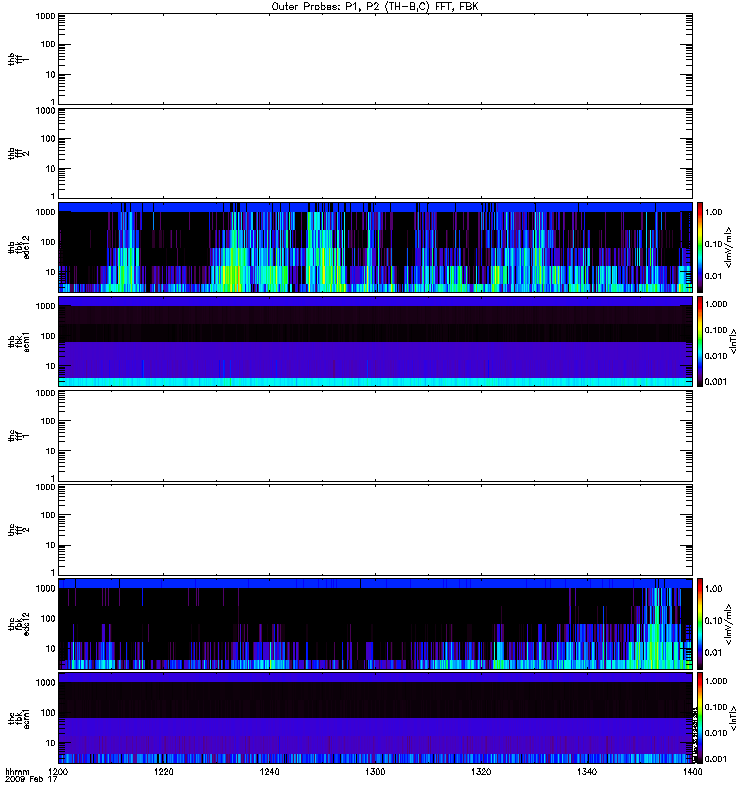The width and height of the screenshot is (750, 800).
Task: Click the "<|mV/m|>" unit label beside thb edc12 color bar
Action: 729,247
